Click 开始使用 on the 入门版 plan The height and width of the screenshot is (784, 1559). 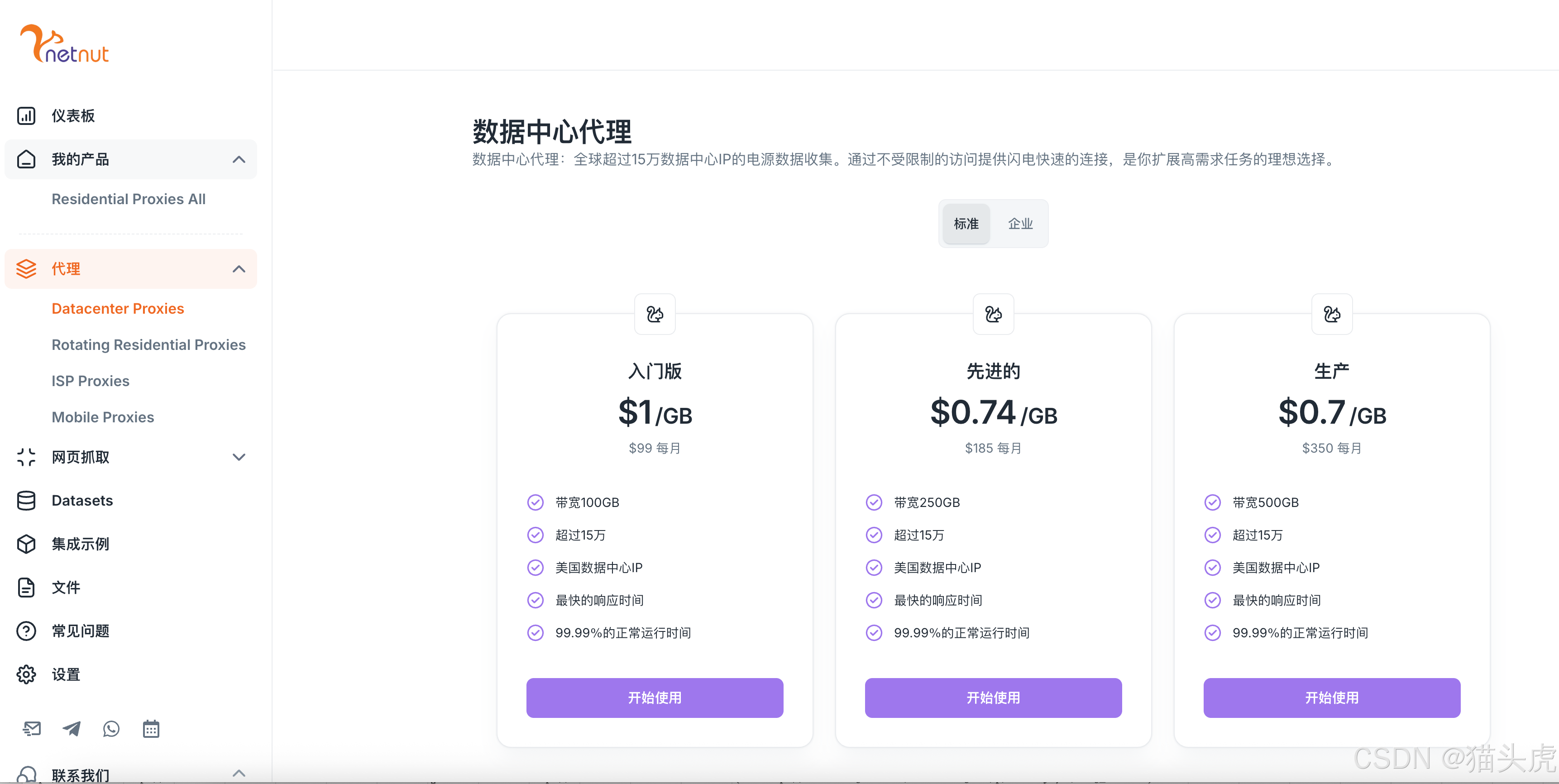click(x=654, y=698)
